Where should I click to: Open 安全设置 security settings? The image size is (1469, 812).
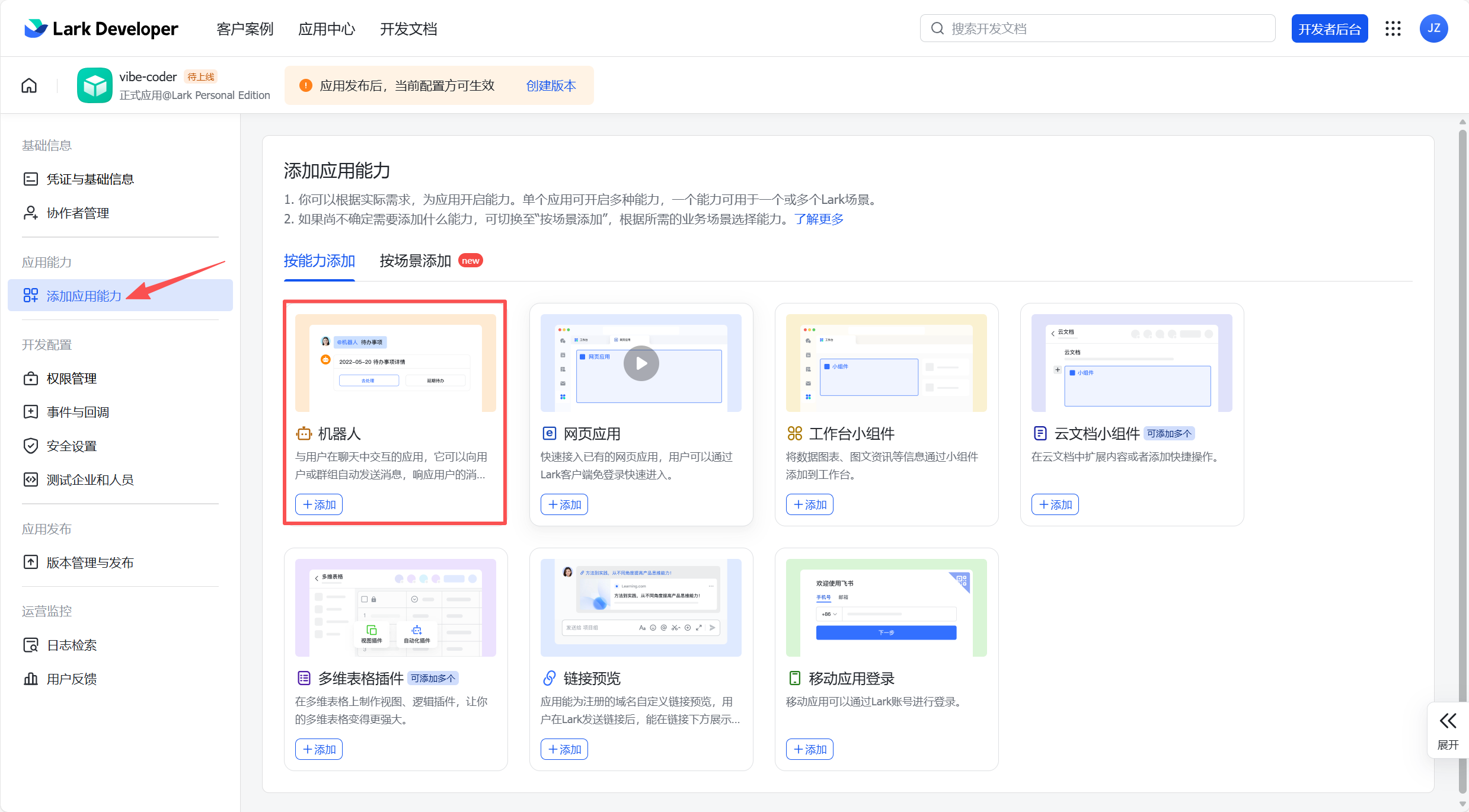(72, 446)
